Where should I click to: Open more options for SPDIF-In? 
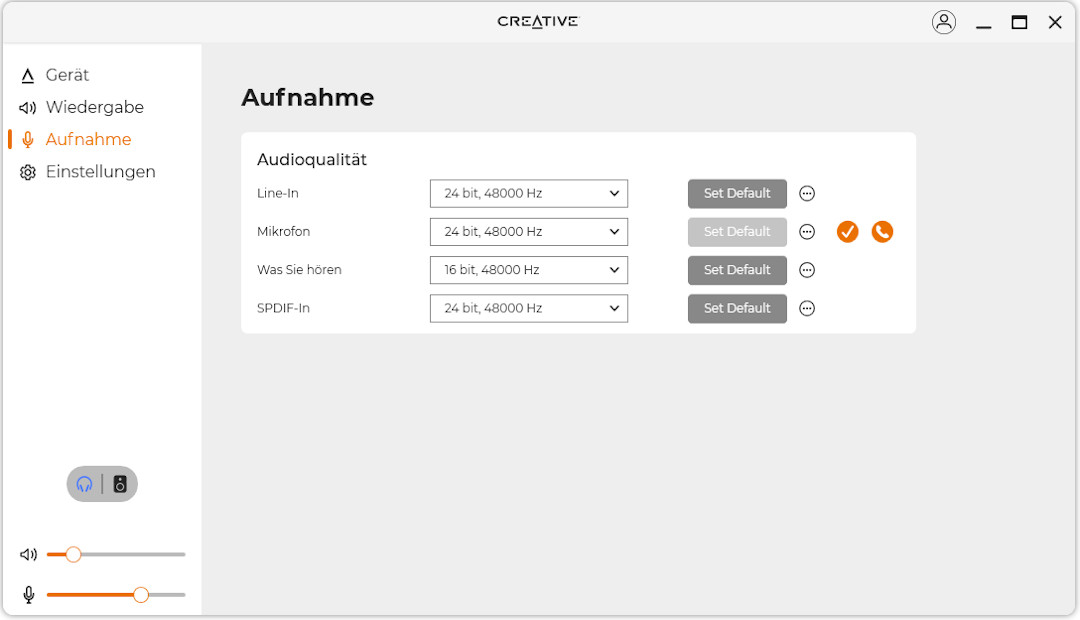pos(807,308)
